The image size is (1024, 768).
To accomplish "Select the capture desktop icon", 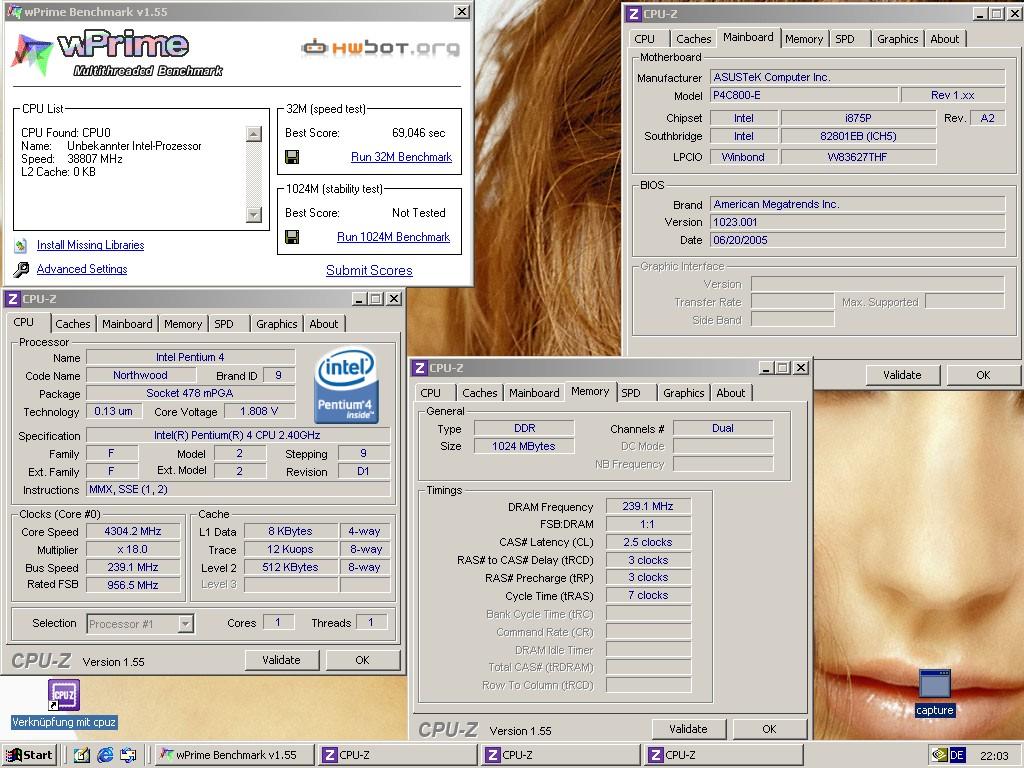I will [x=935, y=693].
